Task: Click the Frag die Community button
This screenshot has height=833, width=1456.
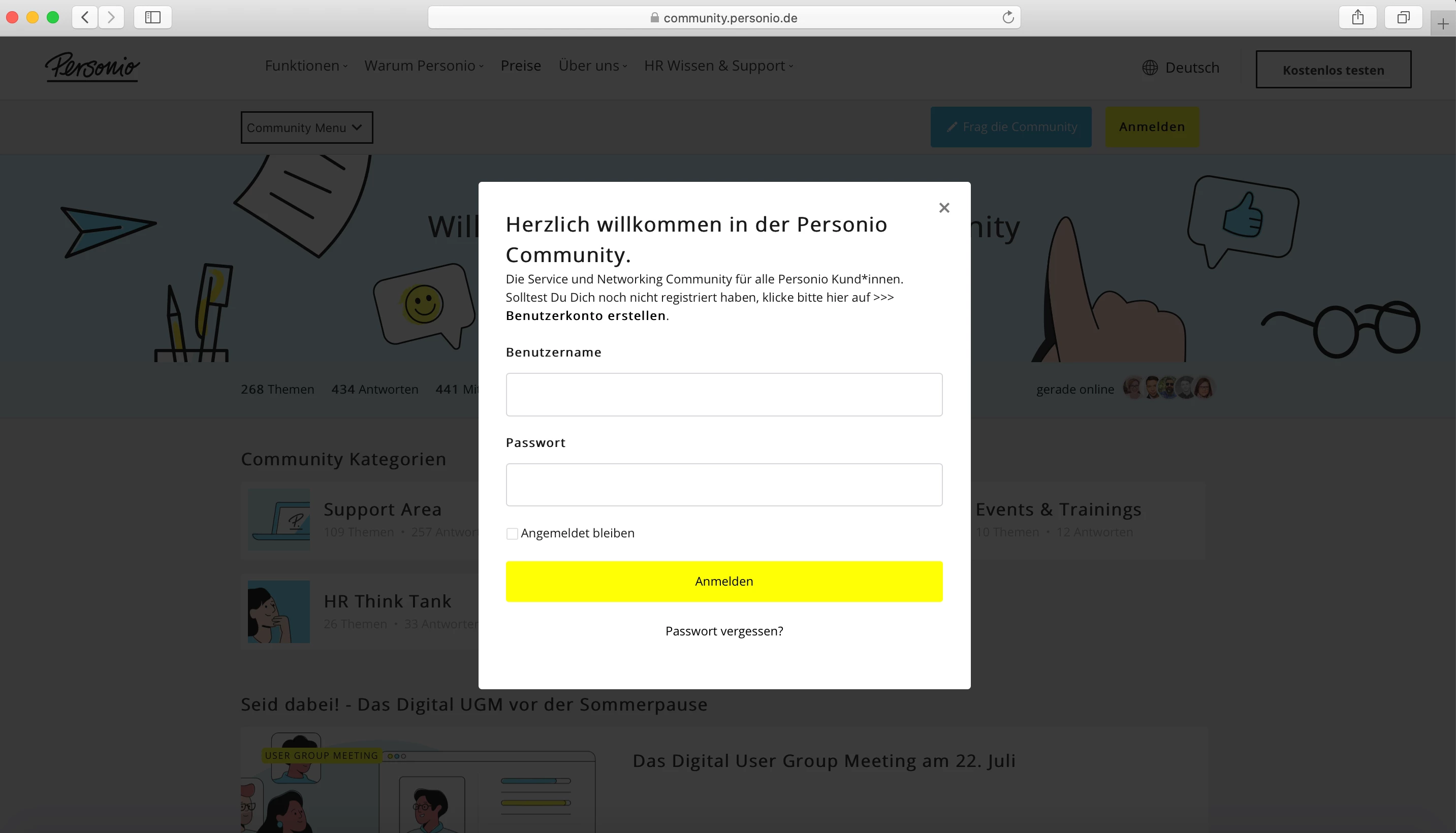Action: tap(1011, 127)
